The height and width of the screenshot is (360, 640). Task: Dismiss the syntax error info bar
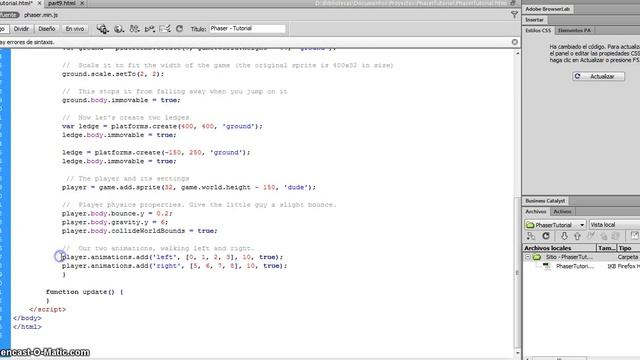tap(515, 42)
